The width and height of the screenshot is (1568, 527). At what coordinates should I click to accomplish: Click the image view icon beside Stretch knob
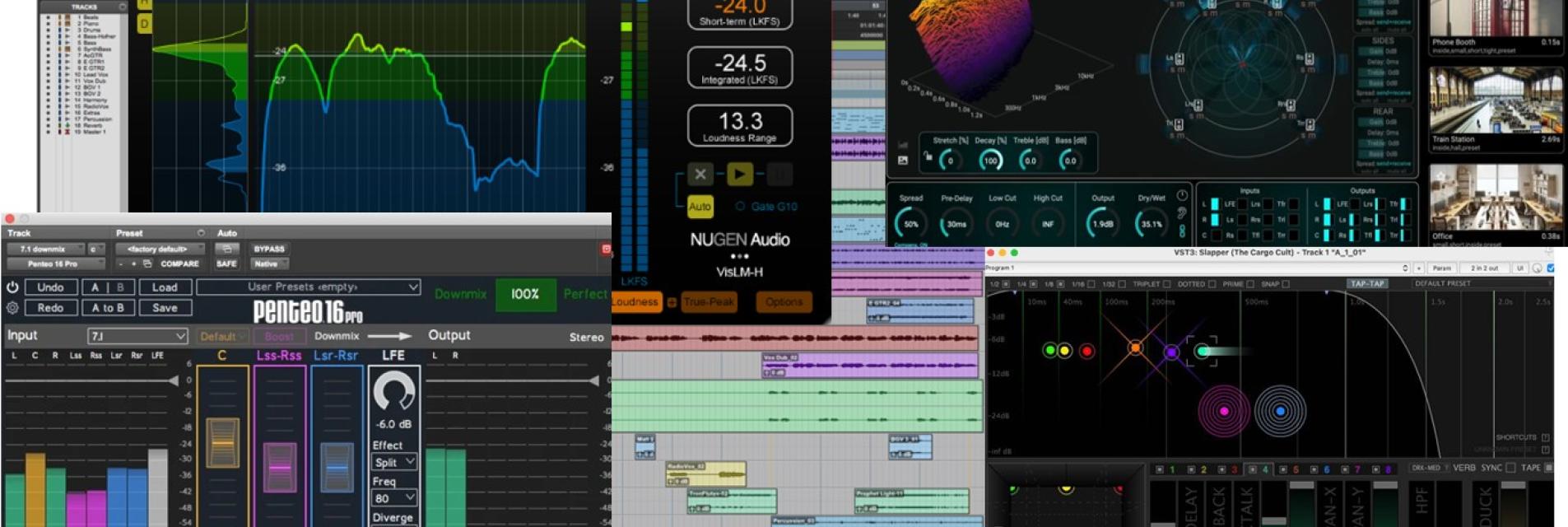[x=903, y=160]
